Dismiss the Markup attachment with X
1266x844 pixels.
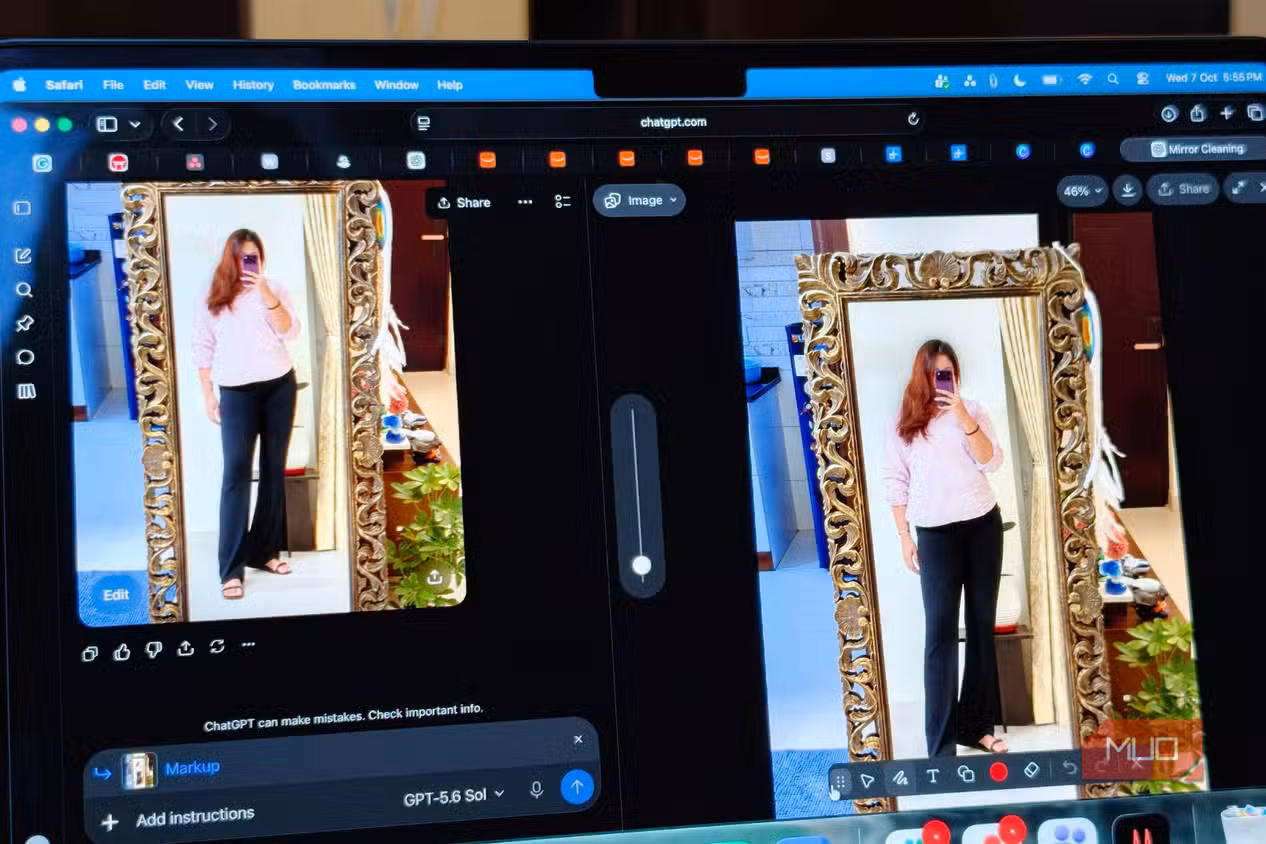coord(578,739)
